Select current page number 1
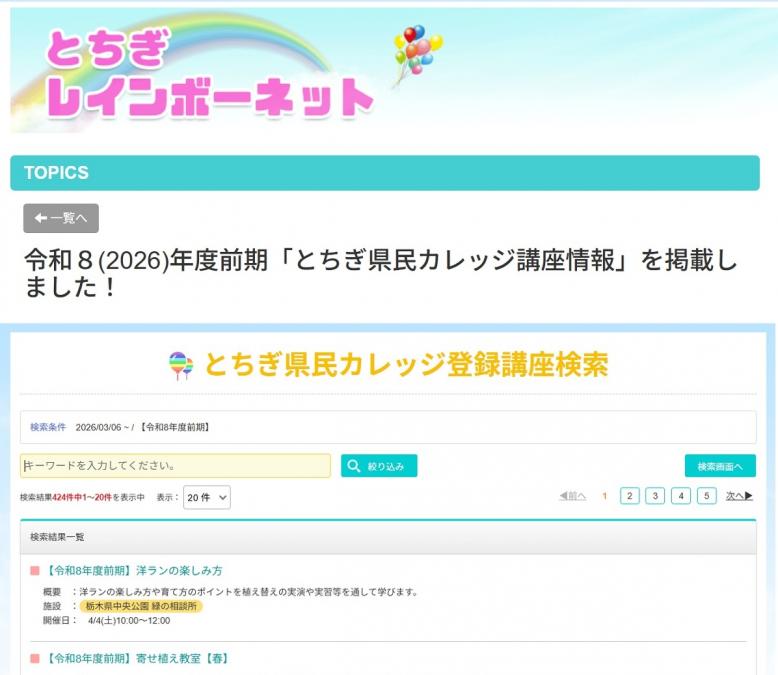Image resolution: width=778 pixels, height=675 pixels. tap(604, 496)
